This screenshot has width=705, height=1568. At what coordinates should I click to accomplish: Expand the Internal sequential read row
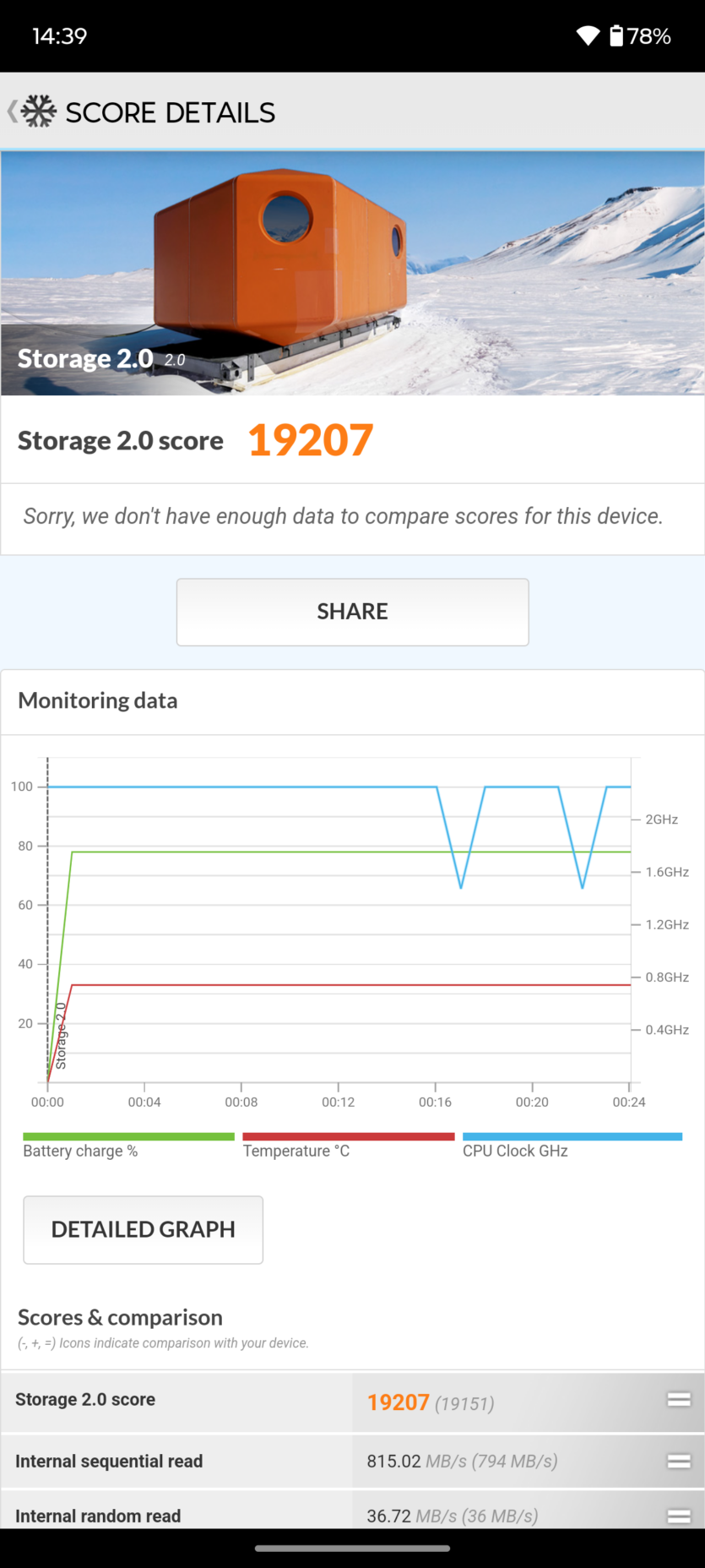[x=679, y=1461]
